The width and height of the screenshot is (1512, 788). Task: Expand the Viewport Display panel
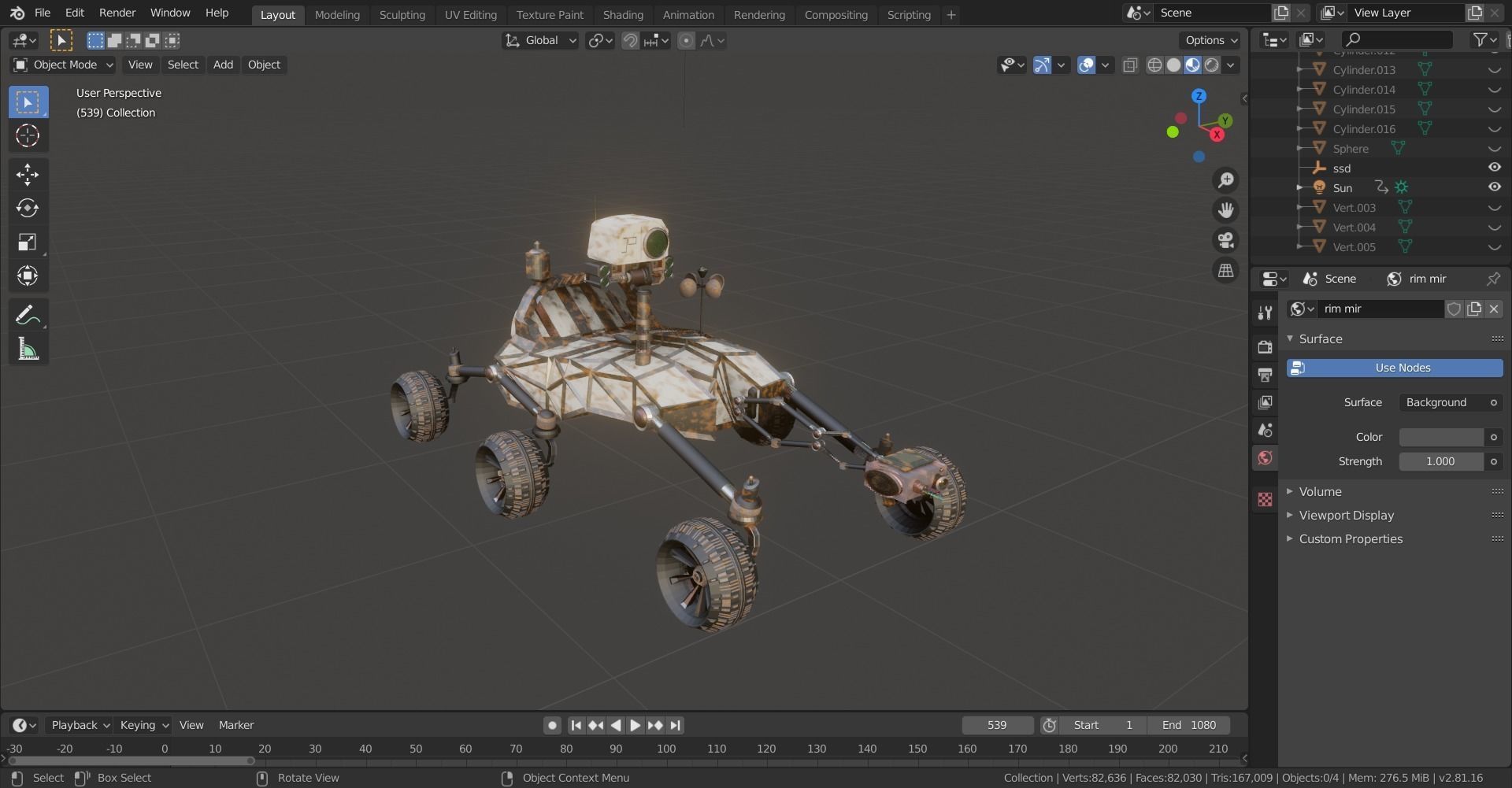coord(1346,515)
